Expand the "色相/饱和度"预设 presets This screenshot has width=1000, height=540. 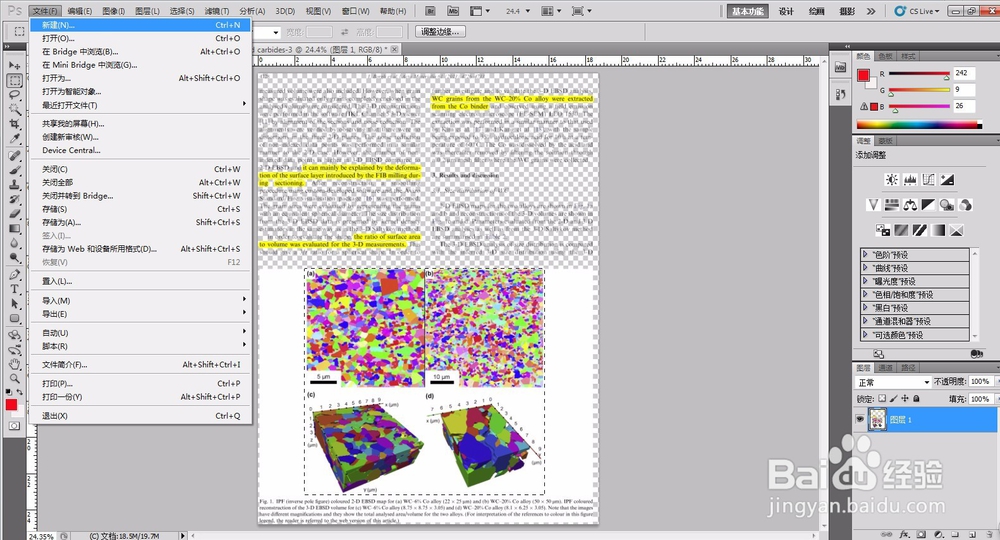tap(865, 295)
